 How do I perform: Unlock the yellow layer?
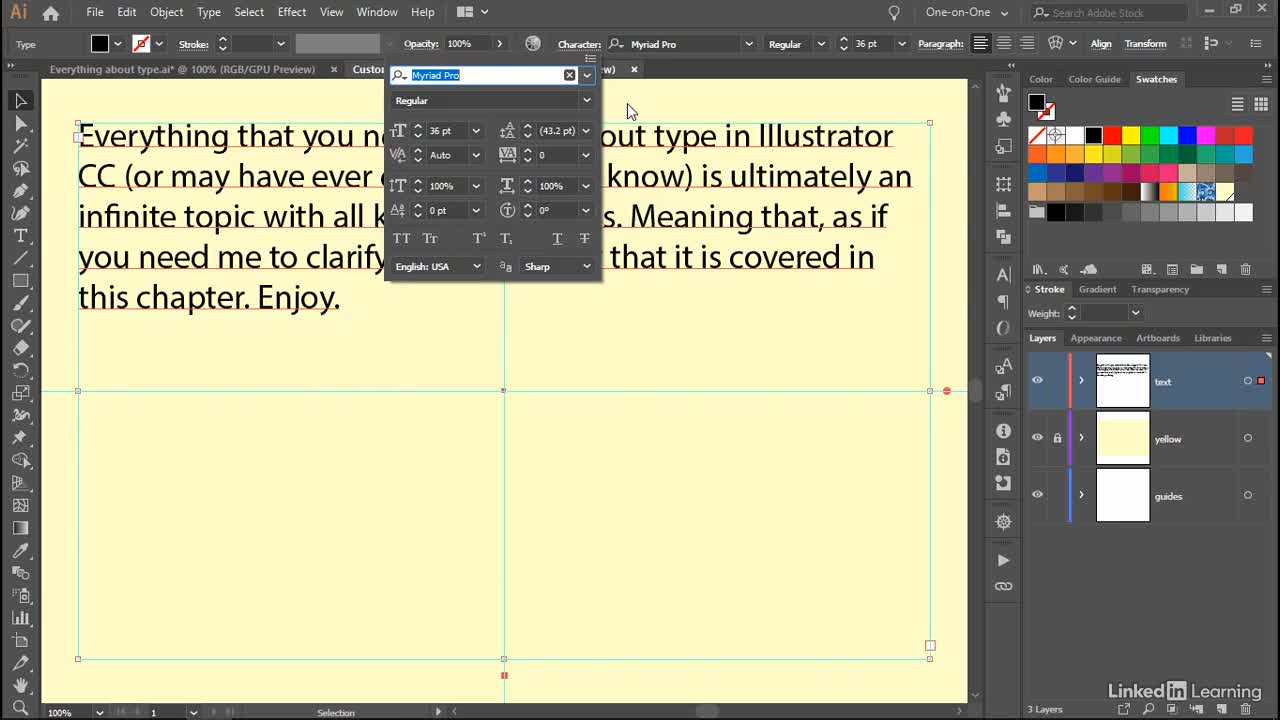[x=1057, y=438]
